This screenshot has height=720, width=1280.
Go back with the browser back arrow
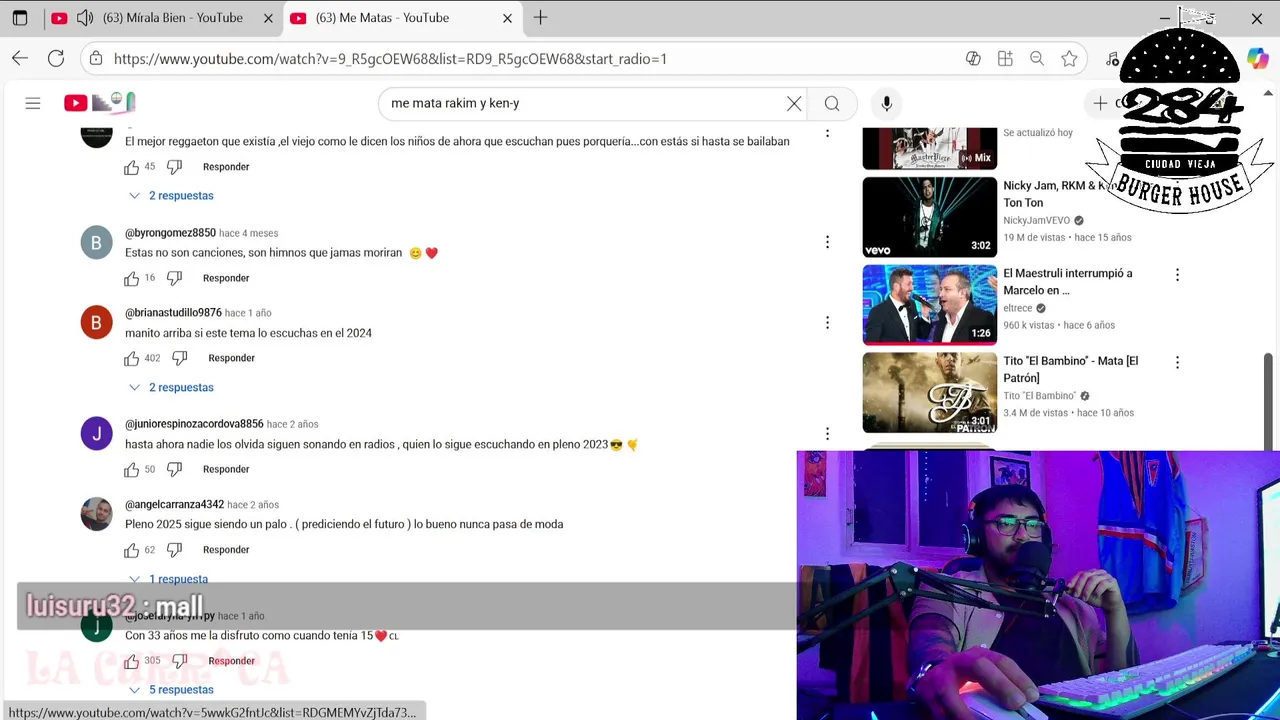[20, 59]
